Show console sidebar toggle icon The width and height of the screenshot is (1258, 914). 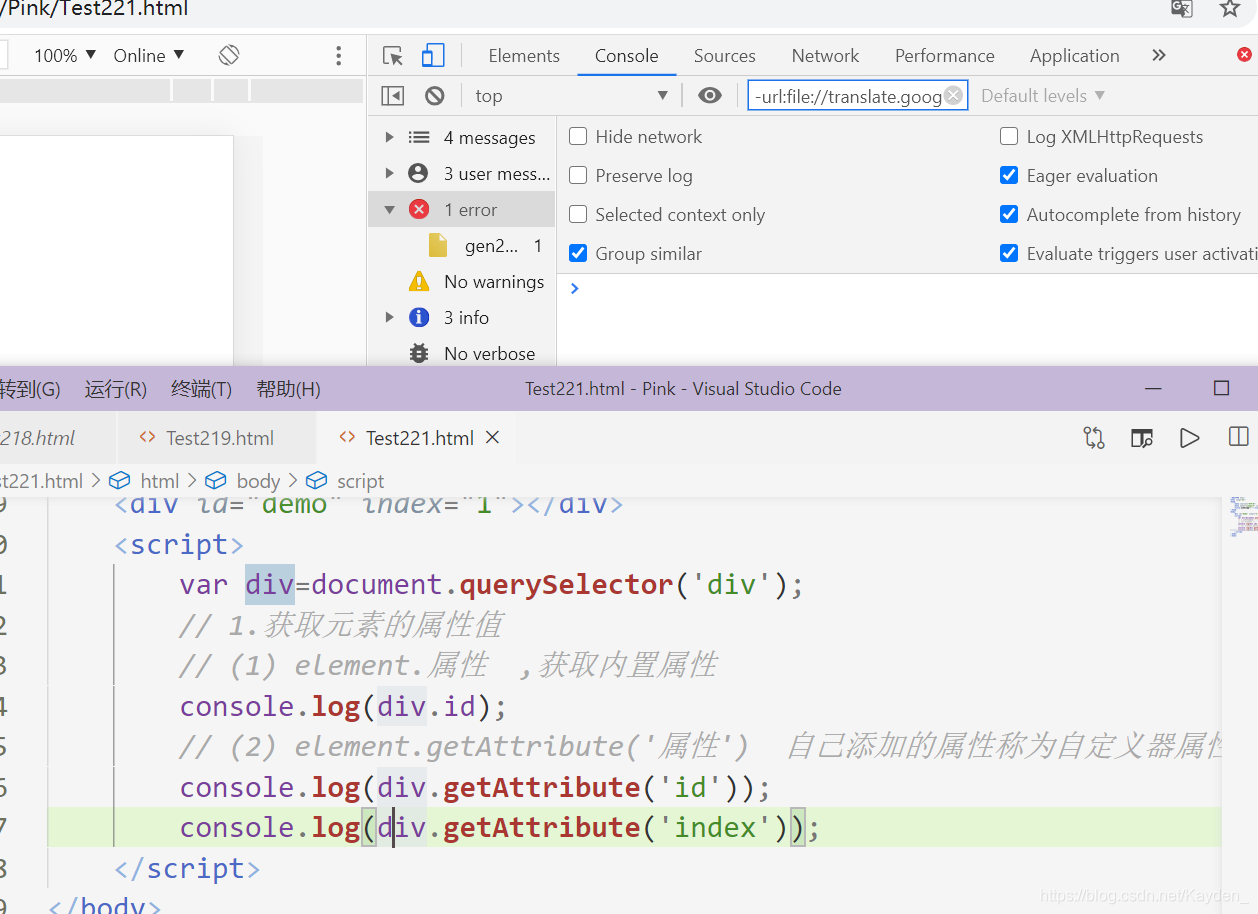[393, 96]
